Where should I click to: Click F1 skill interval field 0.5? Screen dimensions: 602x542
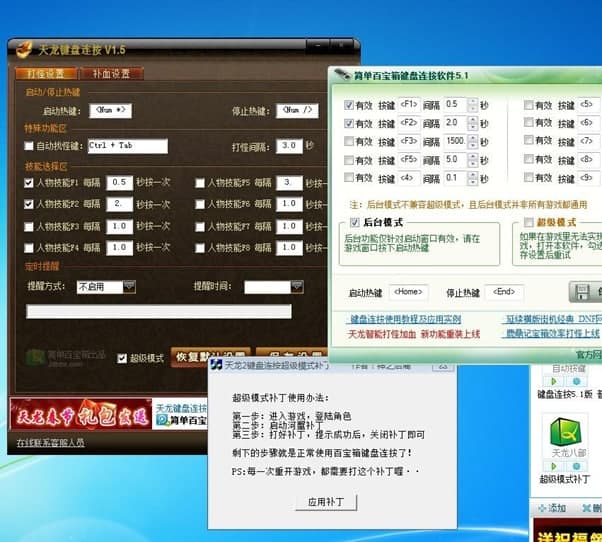[x=120, y=183]
